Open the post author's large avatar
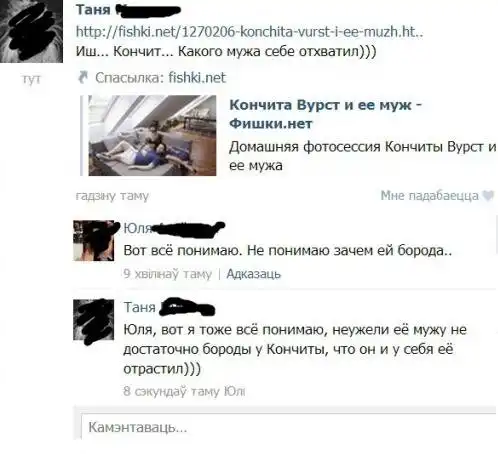 coord(31,31)
